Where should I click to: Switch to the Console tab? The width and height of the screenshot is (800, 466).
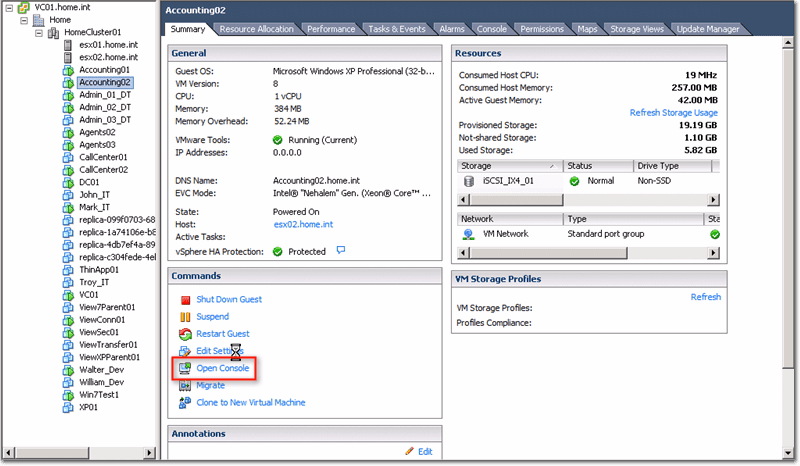tap(492, 29)
